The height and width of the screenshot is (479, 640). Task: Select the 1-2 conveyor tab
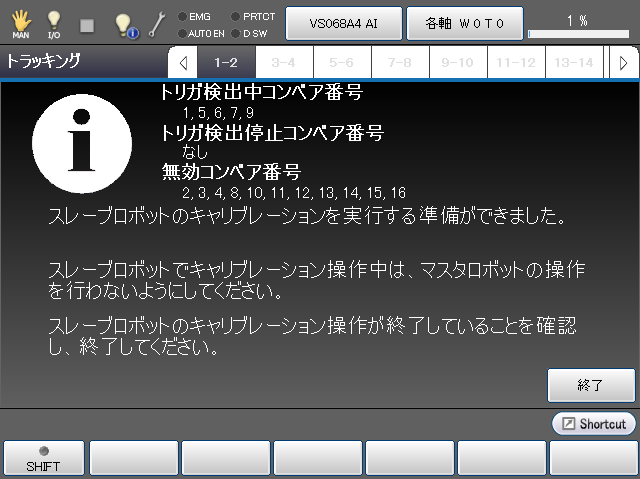[x=226, y=62]
